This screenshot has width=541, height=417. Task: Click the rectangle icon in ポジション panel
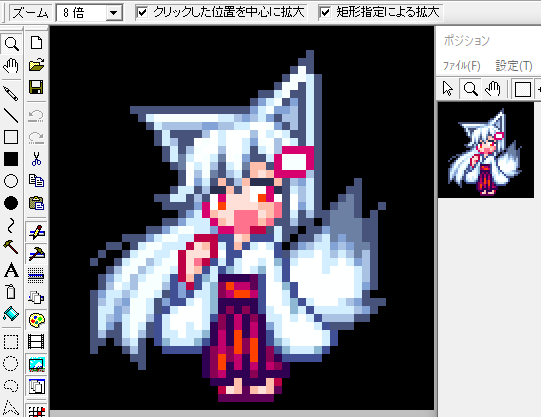coord(522,89)
